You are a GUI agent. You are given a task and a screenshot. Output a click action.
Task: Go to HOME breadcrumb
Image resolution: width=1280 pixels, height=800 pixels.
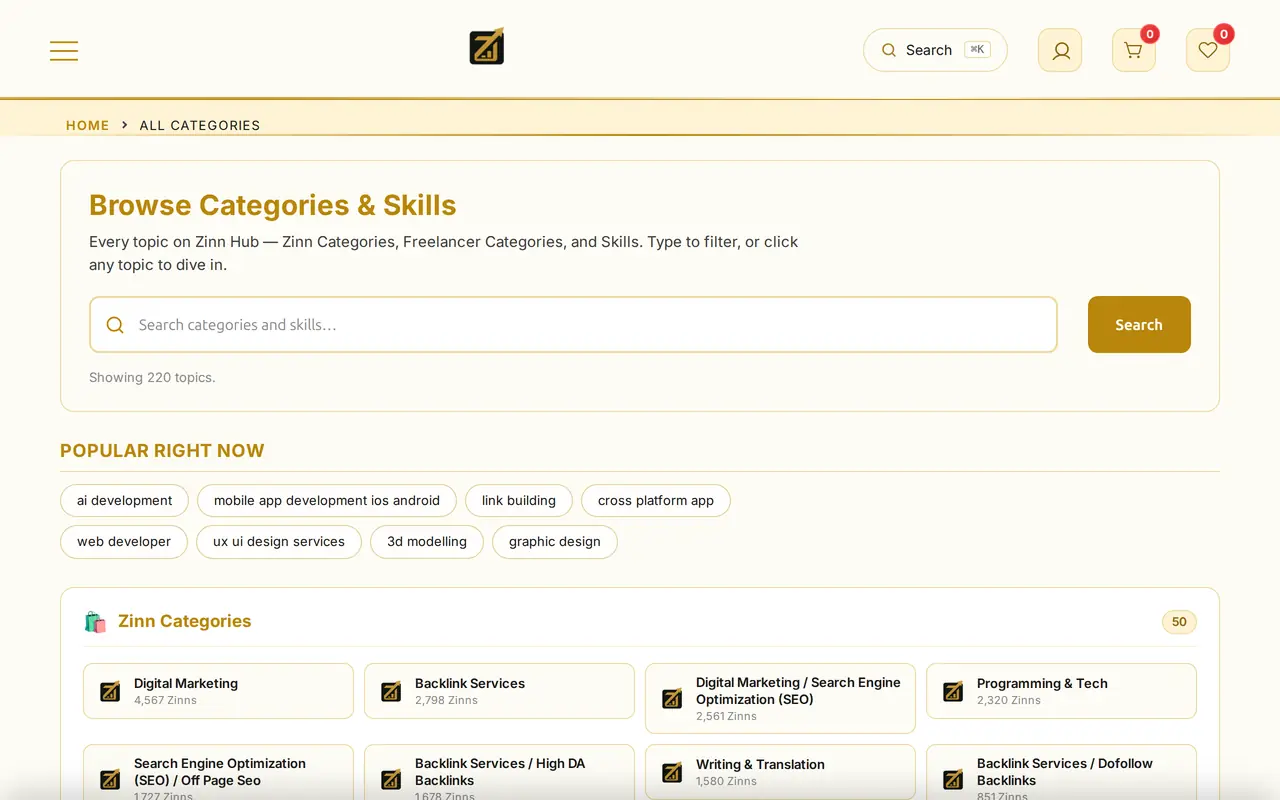[x=88, y=125]
